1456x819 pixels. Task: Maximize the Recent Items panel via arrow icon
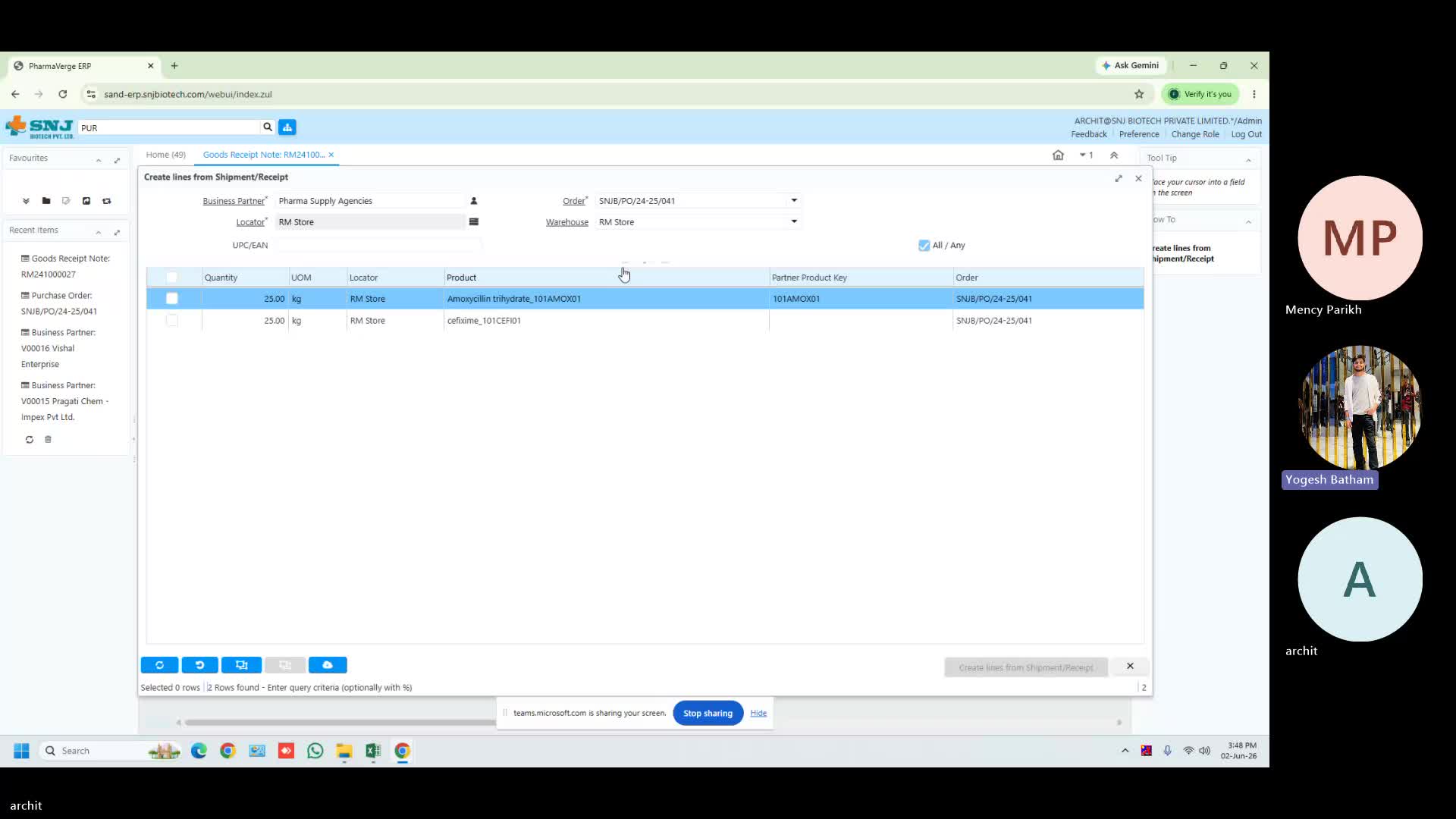coord(117,231)
